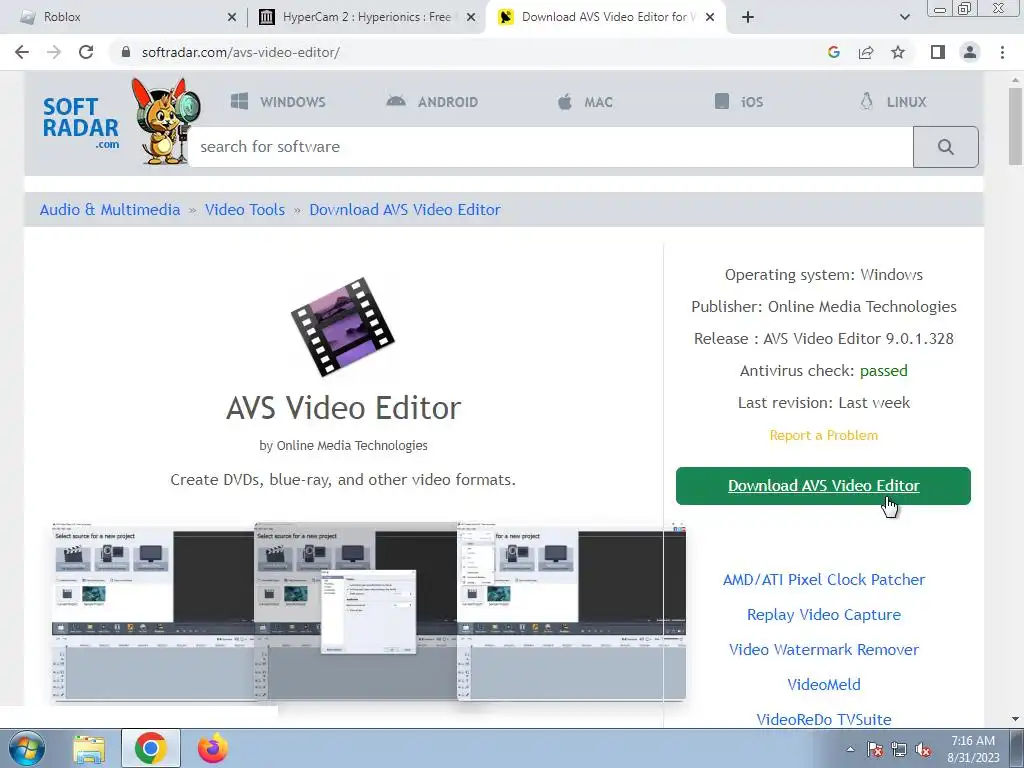Click the network tray icon

(899, 750)
